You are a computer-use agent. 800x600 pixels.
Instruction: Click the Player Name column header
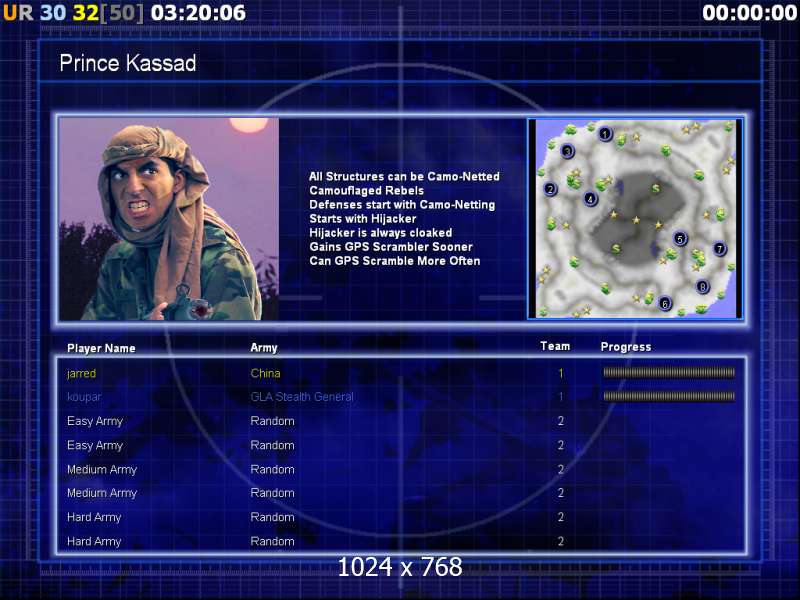[x=101, y=348]
